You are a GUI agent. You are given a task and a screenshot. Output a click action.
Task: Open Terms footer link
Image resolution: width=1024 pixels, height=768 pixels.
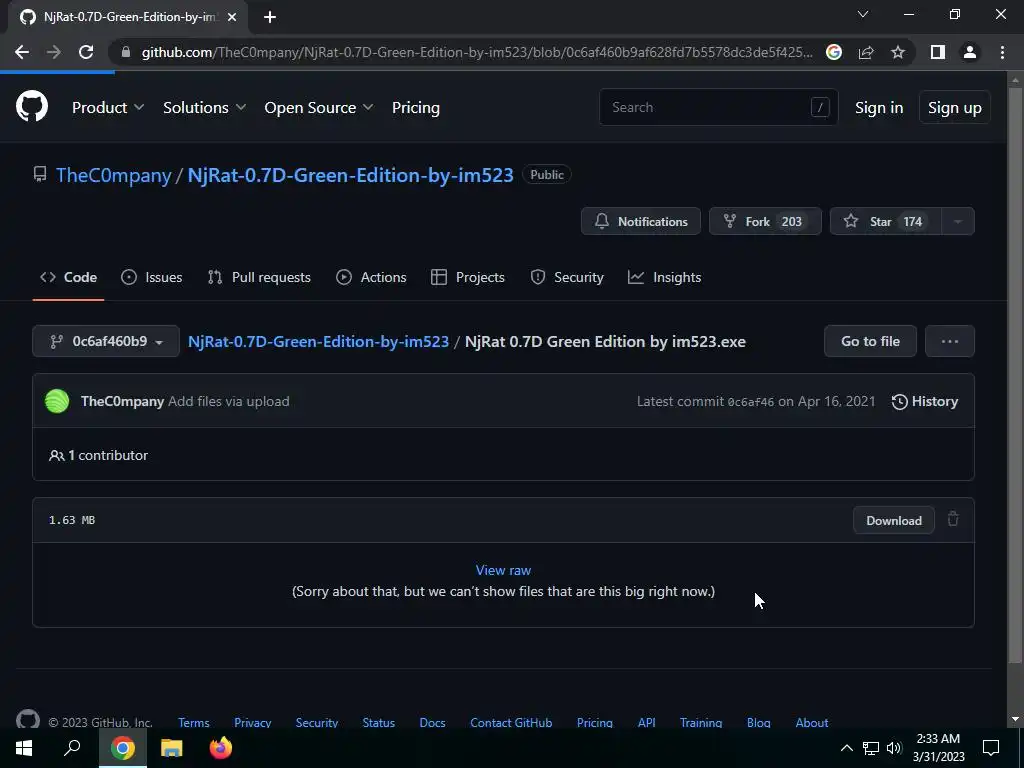point(194,722)
